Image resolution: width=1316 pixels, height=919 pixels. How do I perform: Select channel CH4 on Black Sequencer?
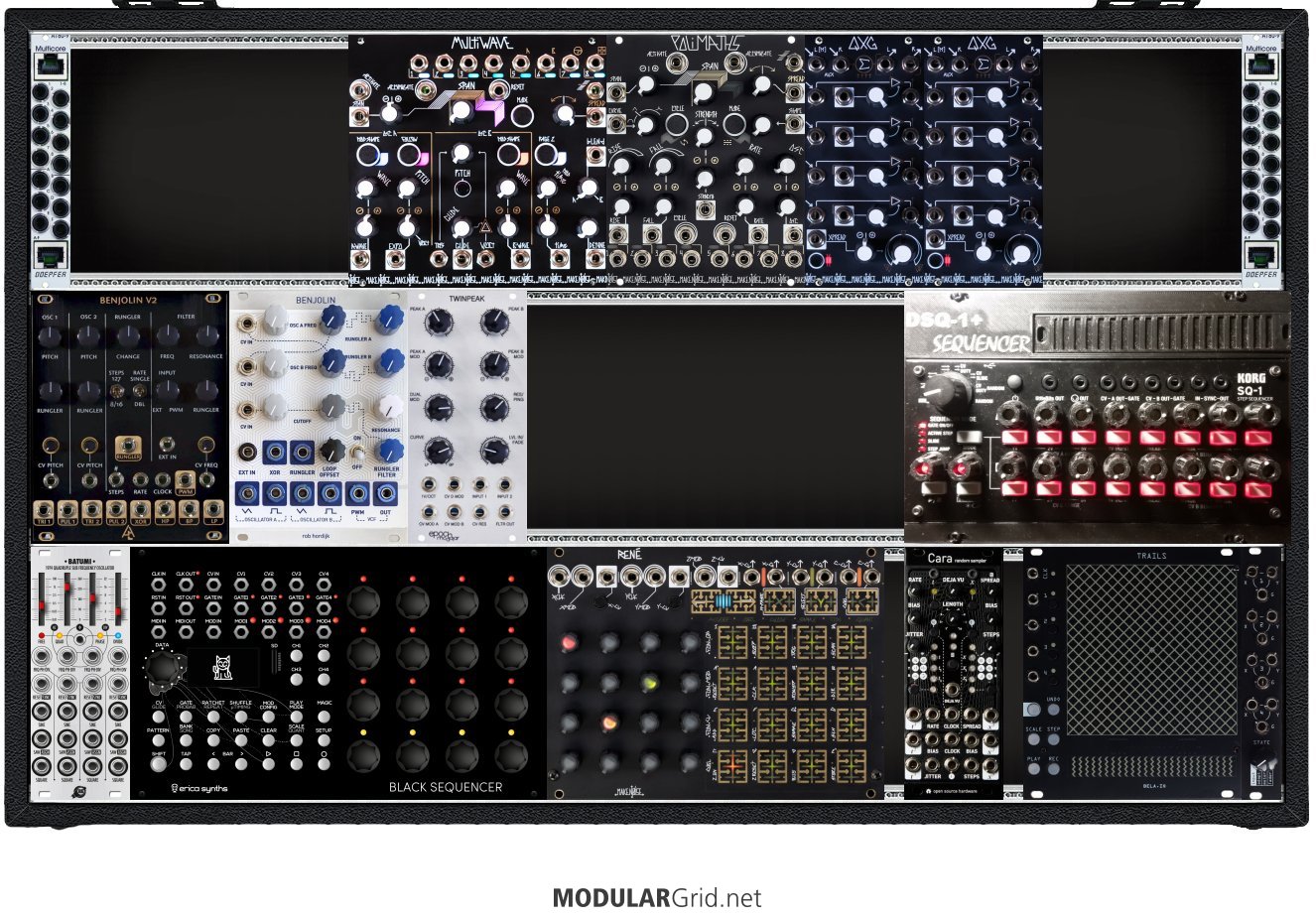pyautogui.click(x=324, y=682)
